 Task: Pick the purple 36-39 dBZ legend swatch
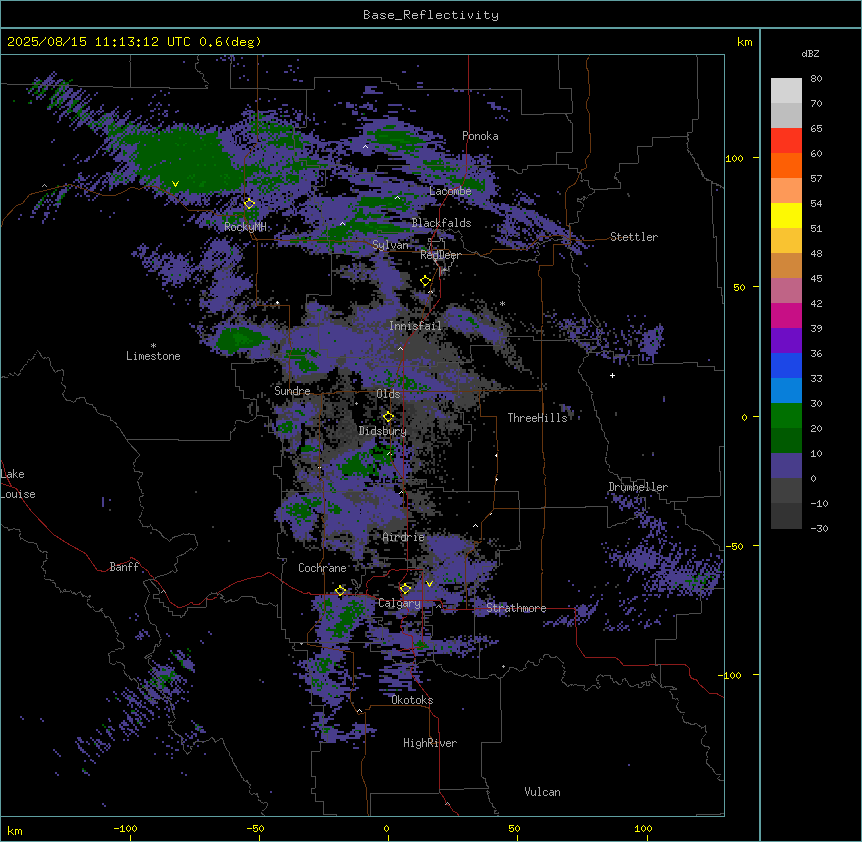click(786, 341)
